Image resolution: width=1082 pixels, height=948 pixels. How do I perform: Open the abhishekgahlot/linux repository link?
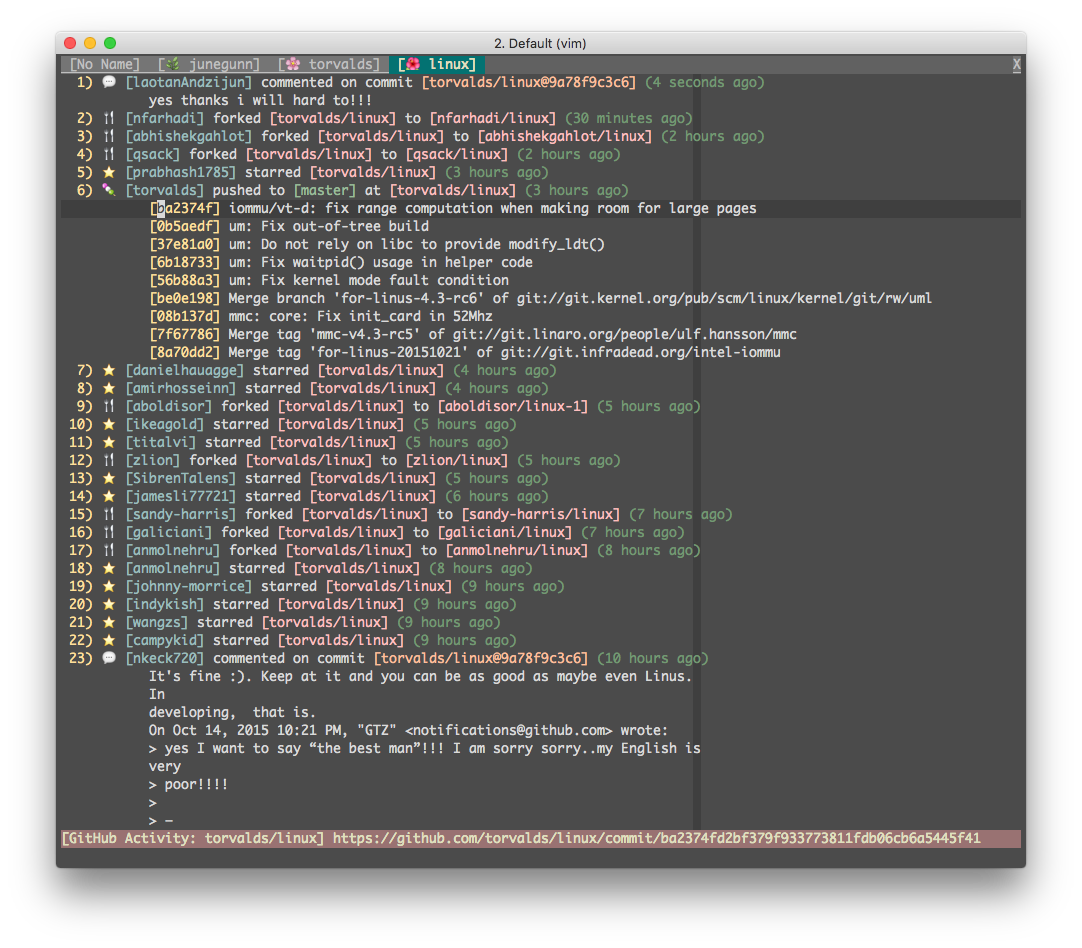pyautogui.click(x=565, y=136)
